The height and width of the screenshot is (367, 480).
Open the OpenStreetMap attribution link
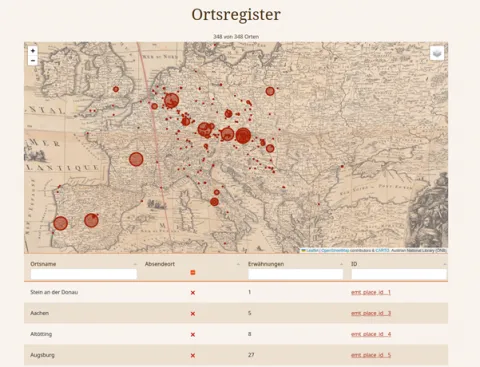(335, 250)
